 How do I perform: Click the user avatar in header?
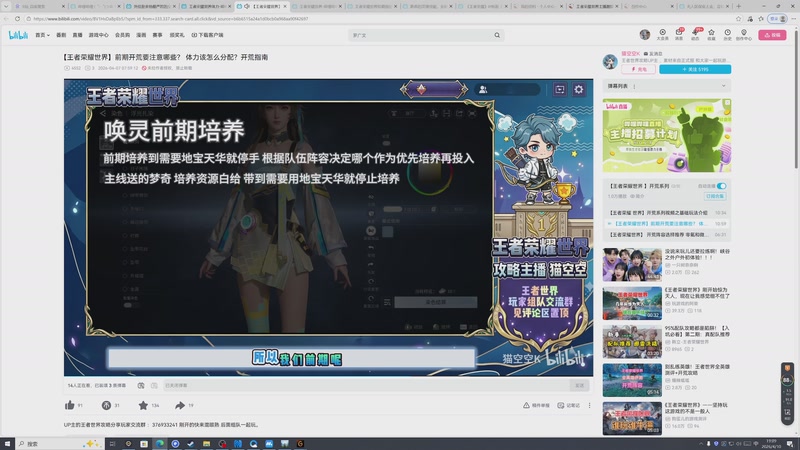coord(645,34)
